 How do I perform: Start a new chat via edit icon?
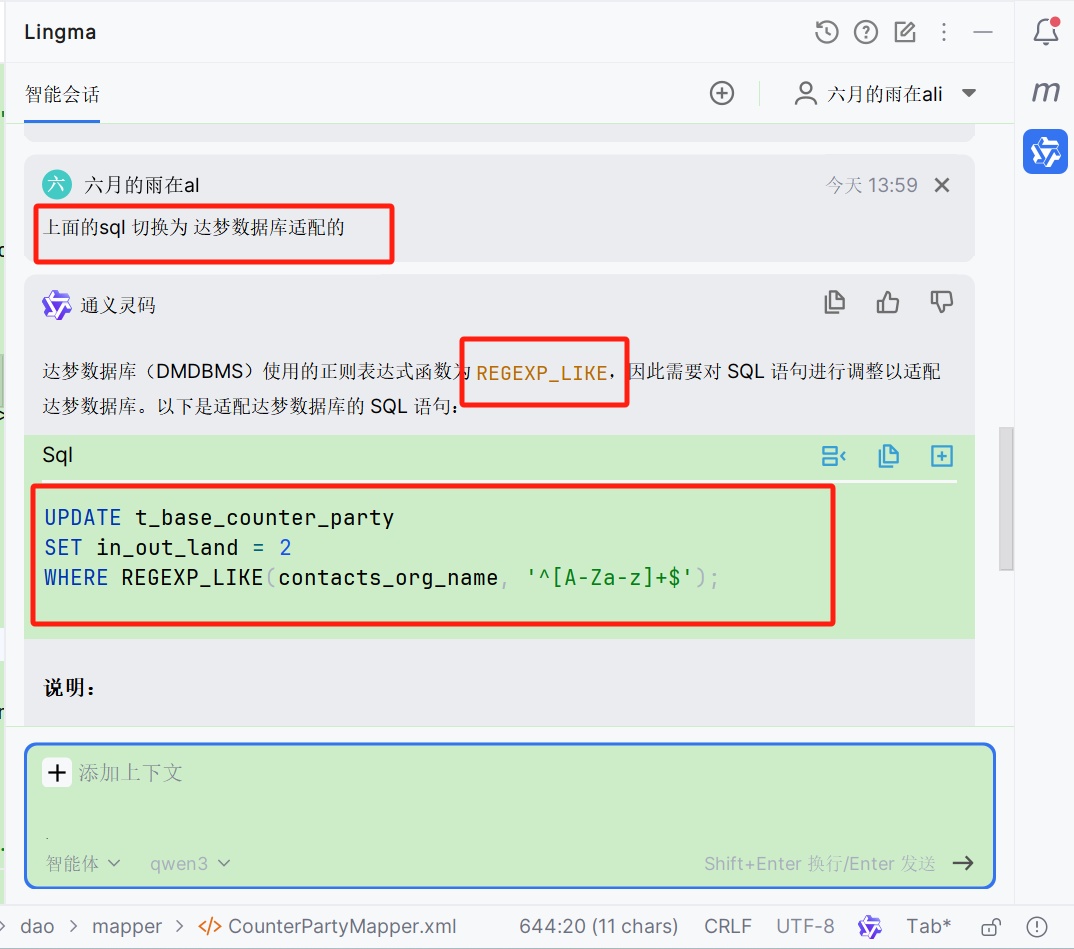tap(904, 32)
